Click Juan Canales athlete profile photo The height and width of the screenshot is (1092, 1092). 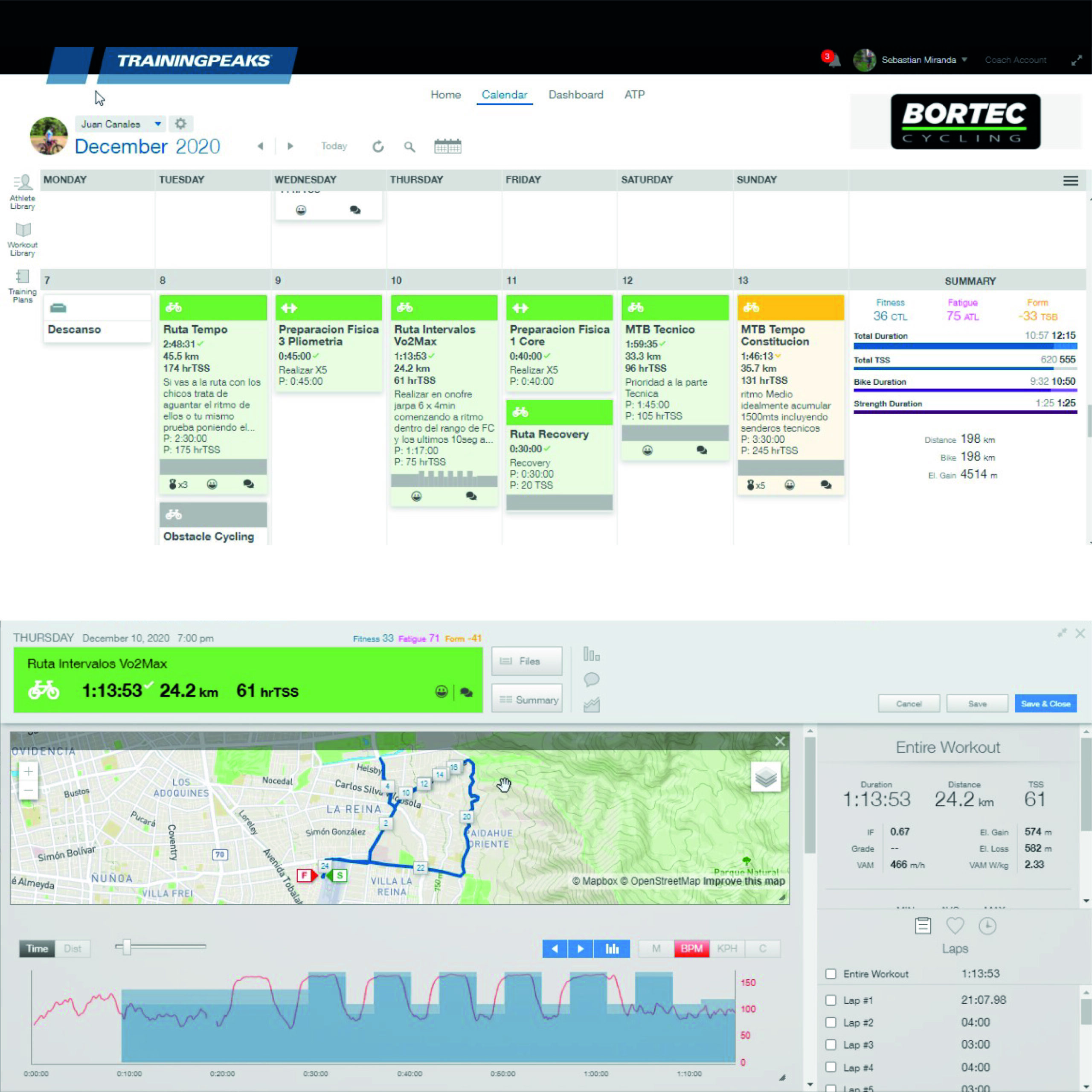tap(49, 136)
